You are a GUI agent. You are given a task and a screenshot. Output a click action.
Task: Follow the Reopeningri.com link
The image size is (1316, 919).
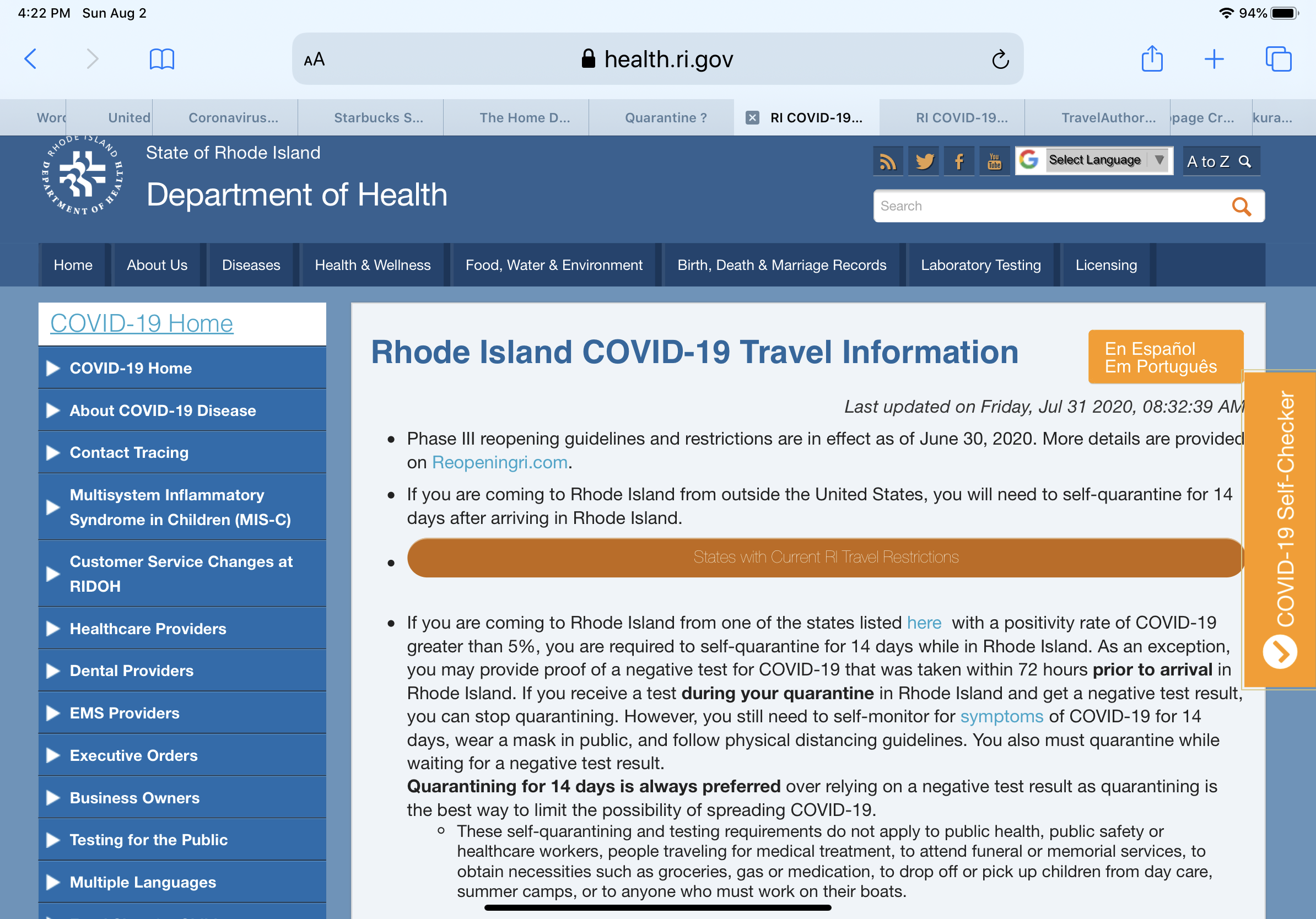click(x=499, y=462)
